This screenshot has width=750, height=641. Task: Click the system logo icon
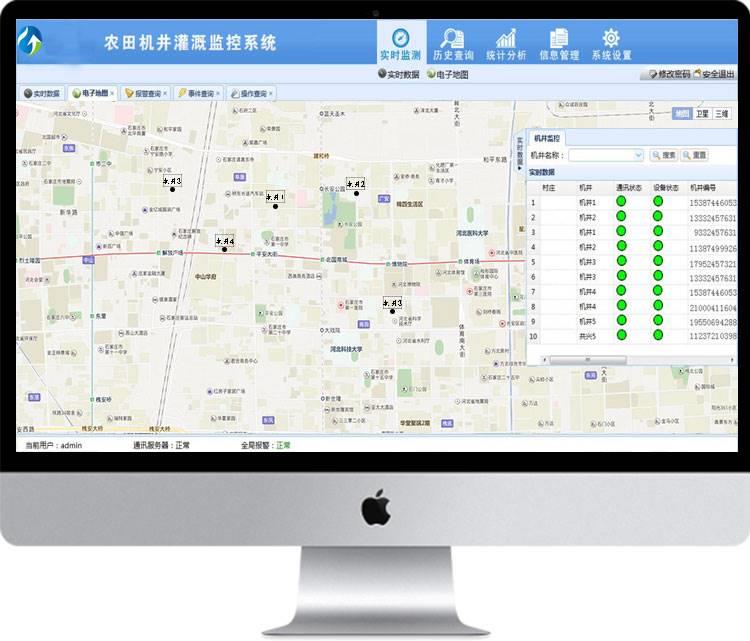pyautogui.click(x=33, y=43)
